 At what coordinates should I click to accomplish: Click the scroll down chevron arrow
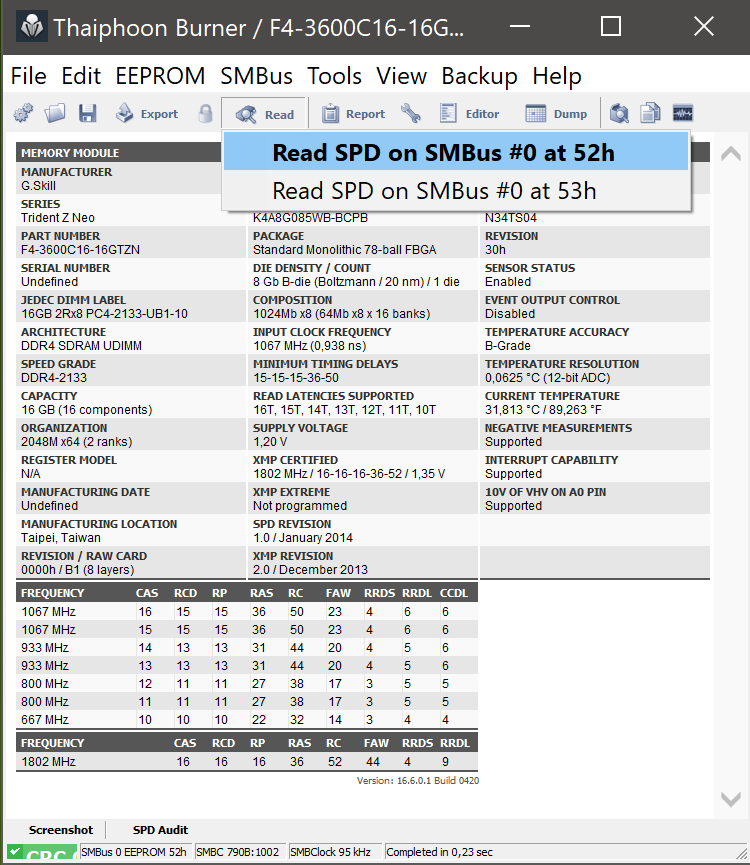point(731,798)
